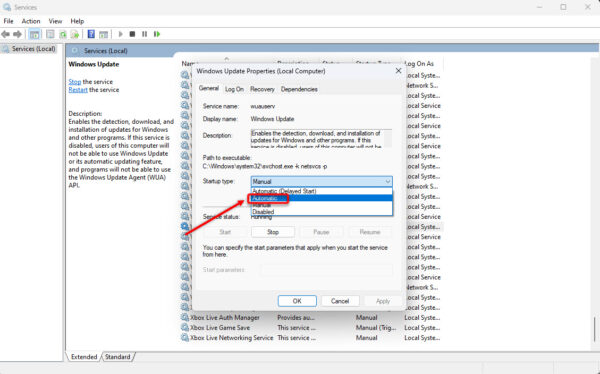The width and height of the screenshot is (600, 374).
Task: Click 'This service ...' in Xbox Live Game Save row
Action: tap(296, 328)
